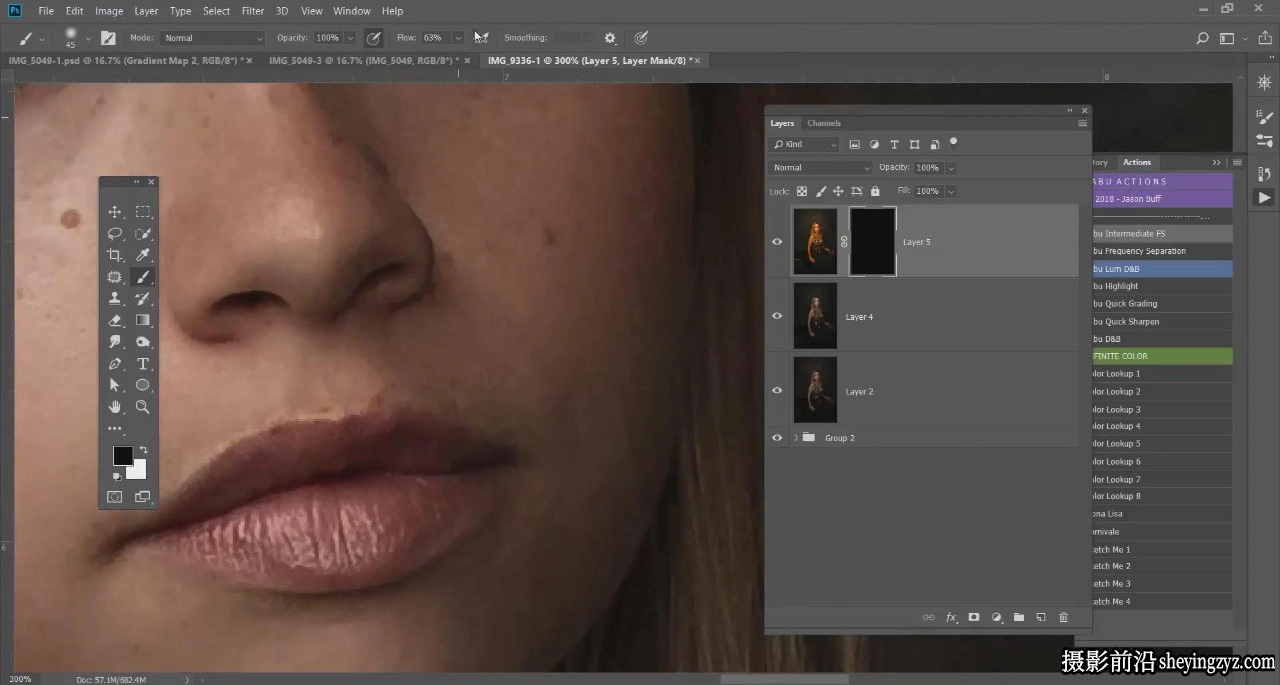Hide Layer 5 using its eye icon
The image size is (1280, 685).
coord(777,241)
